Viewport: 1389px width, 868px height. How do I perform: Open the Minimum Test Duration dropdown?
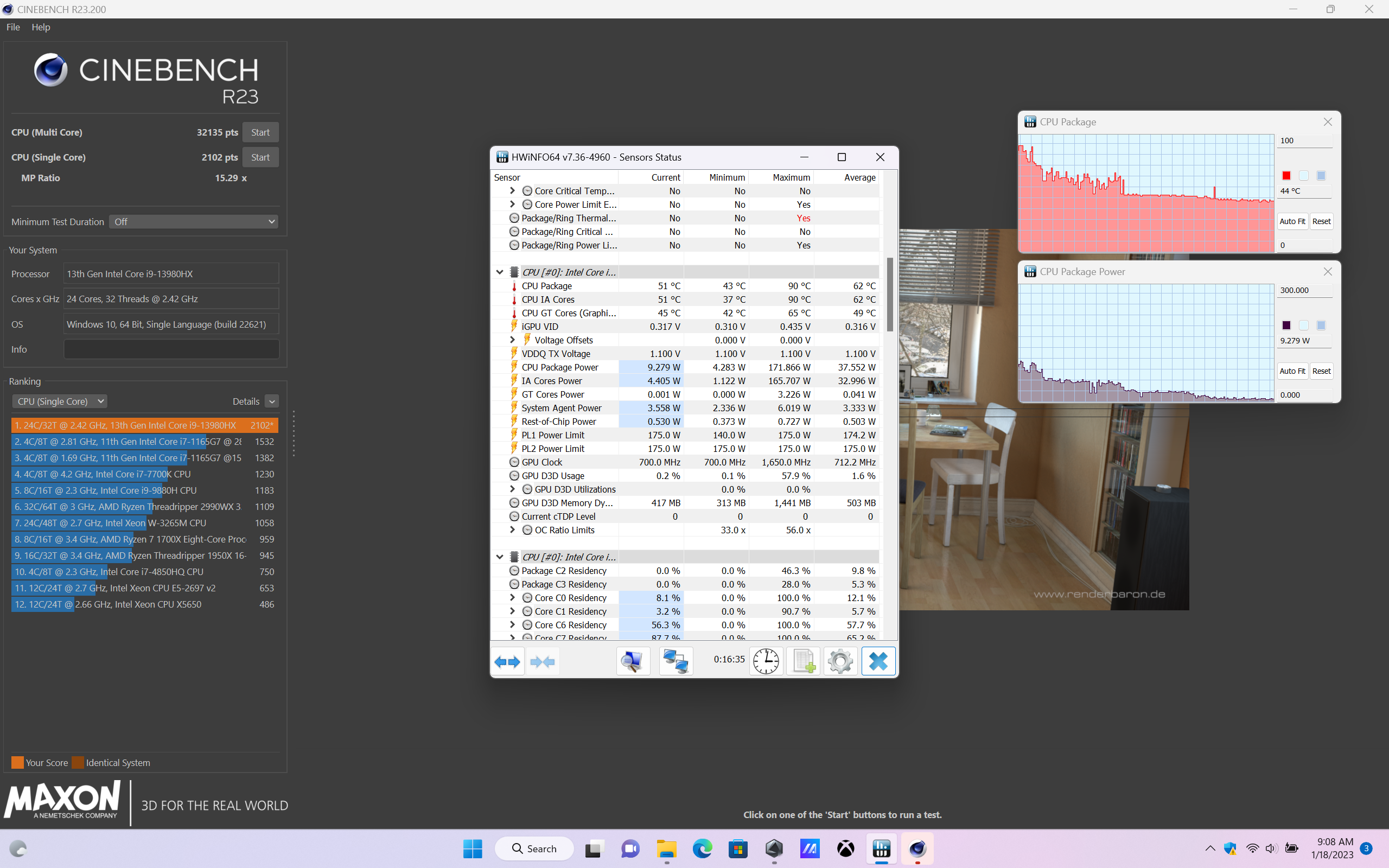tap(193, 221)
